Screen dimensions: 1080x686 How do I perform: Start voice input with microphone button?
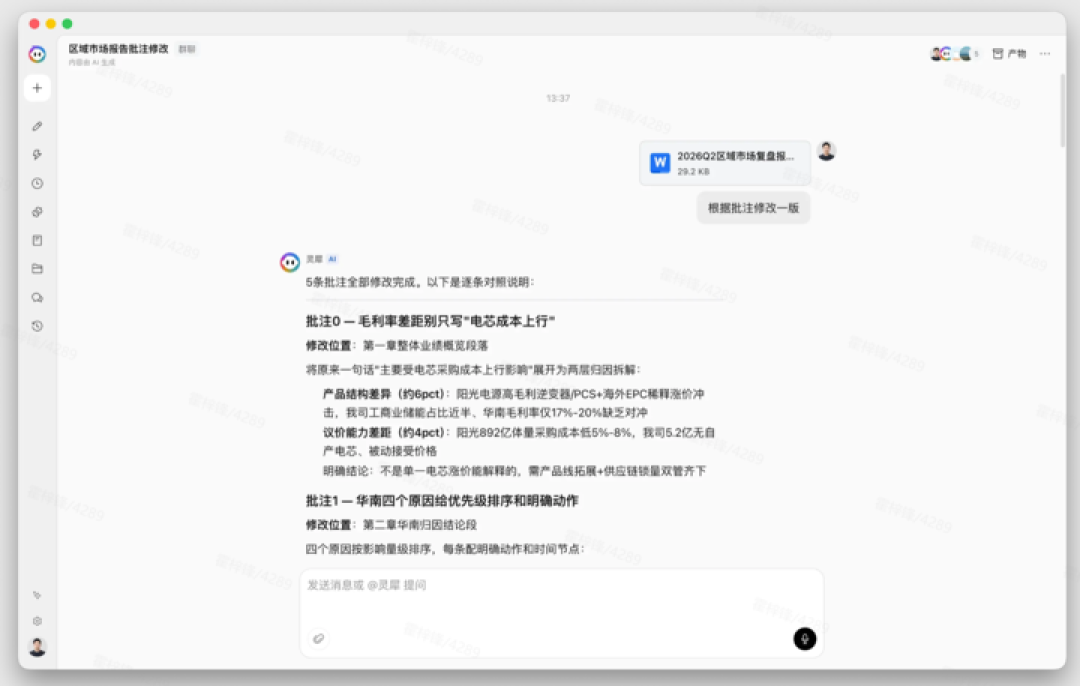pos(804,638)
